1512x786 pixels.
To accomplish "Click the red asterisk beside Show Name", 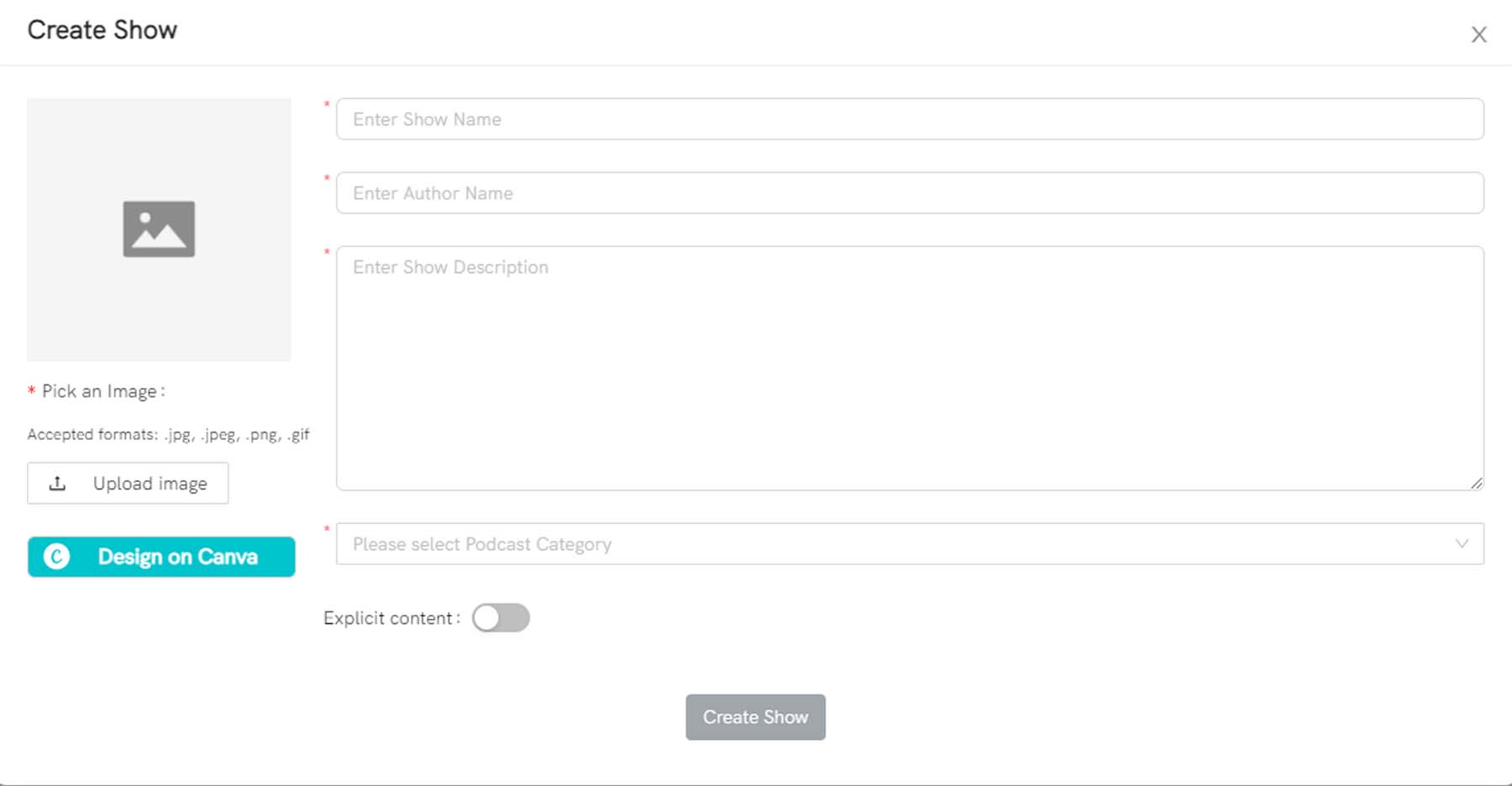I will 327,105.
